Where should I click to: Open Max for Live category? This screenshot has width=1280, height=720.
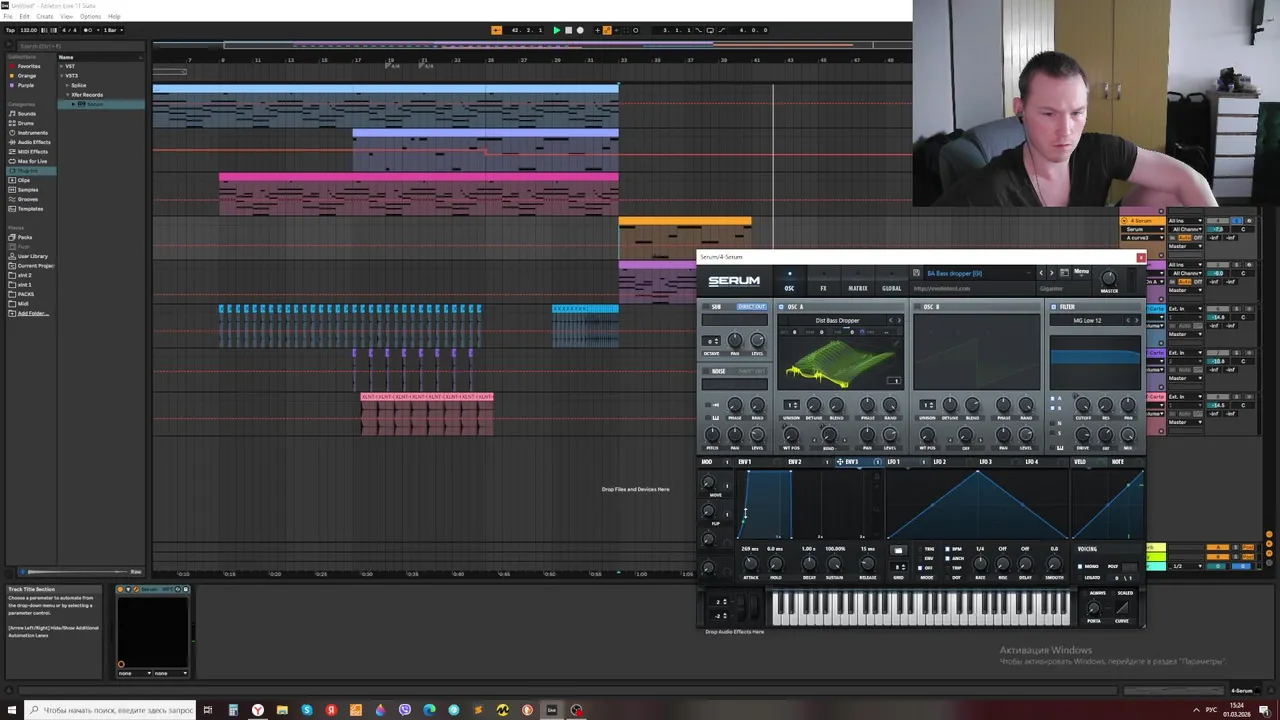click(x=32, y=161)
